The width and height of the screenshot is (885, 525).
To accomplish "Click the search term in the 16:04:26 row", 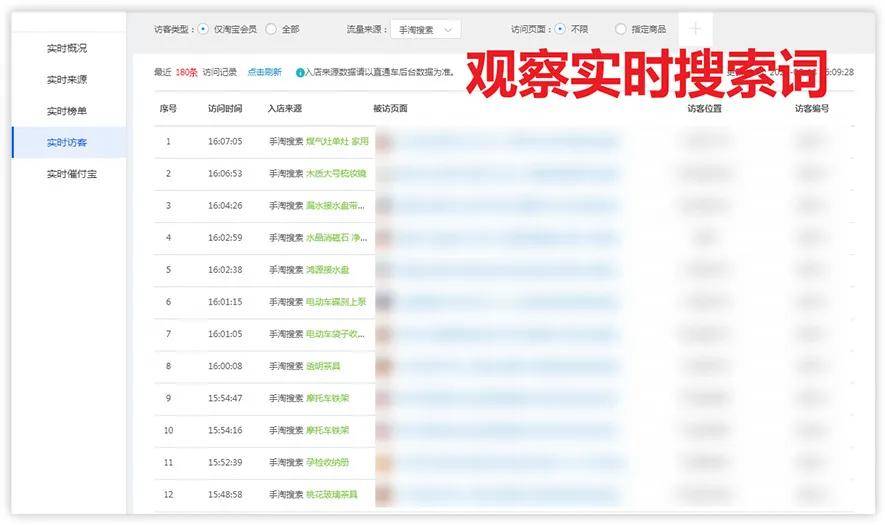I will pos(335,206).
